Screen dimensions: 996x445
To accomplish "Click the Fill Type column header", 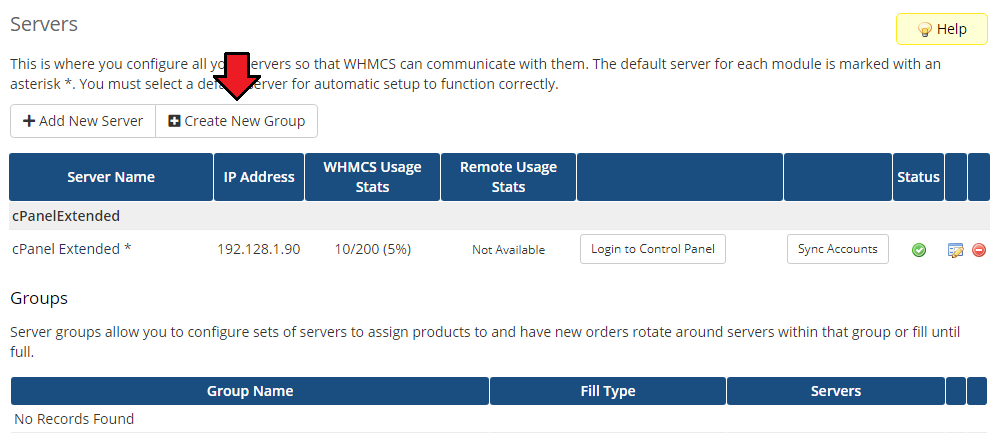I will (608, 391).
